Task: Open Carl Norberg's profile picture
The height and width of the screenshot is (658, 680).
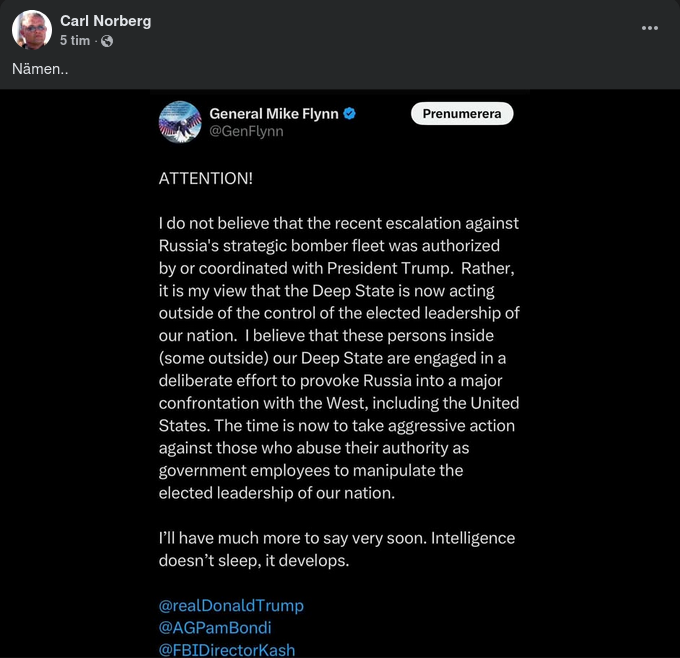Action: pos(32,30)
